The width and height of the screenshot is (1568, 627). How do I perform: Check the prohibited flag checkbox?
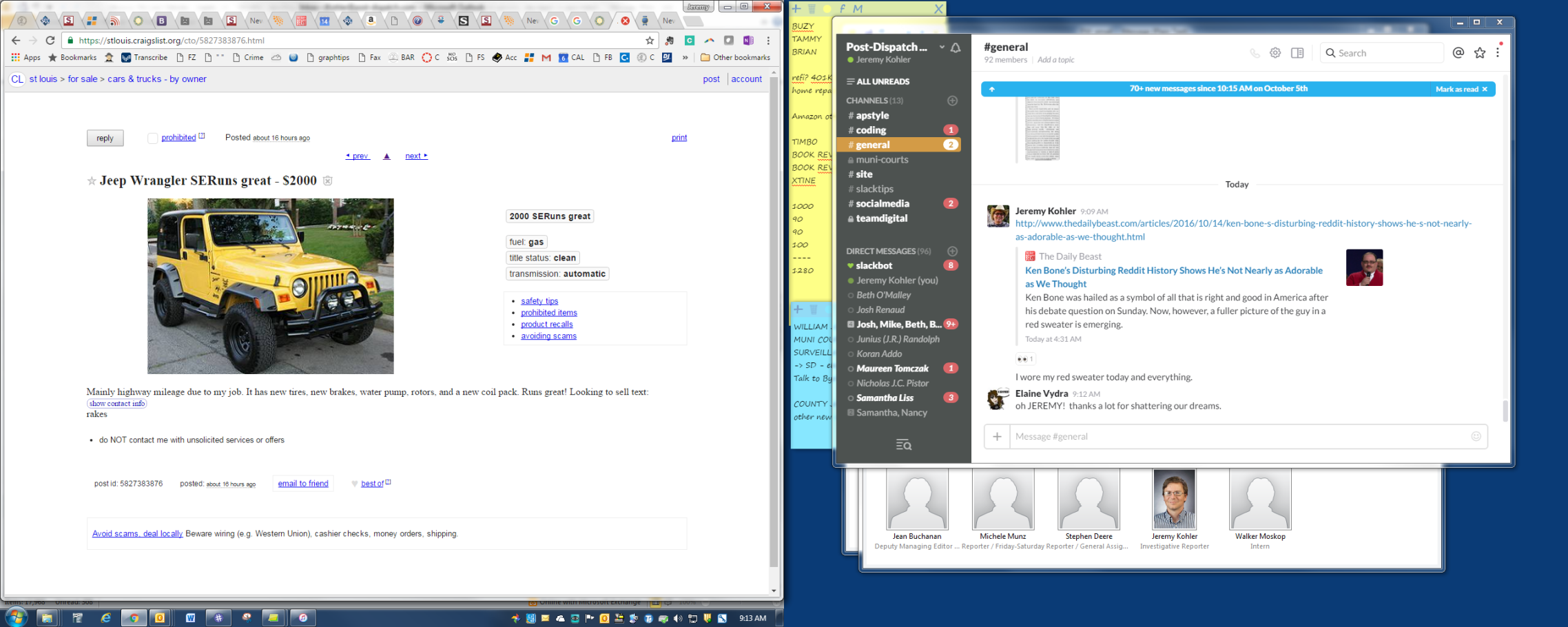[153, 138]
